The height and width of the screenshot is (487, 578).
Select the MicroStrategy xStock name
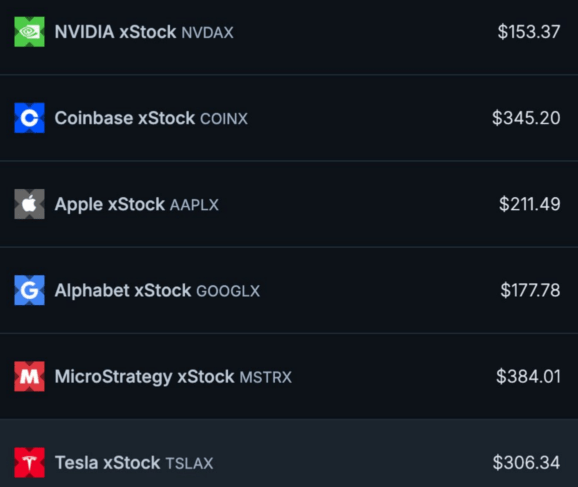[144, 377]
